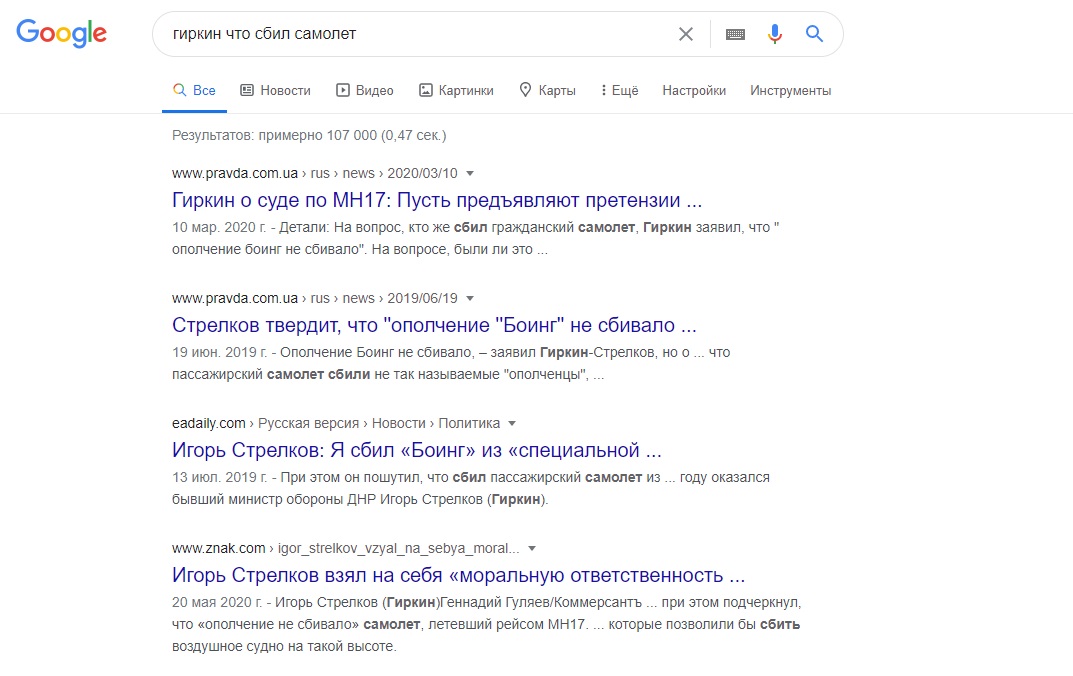Click the Google logo

click(62, 34)
